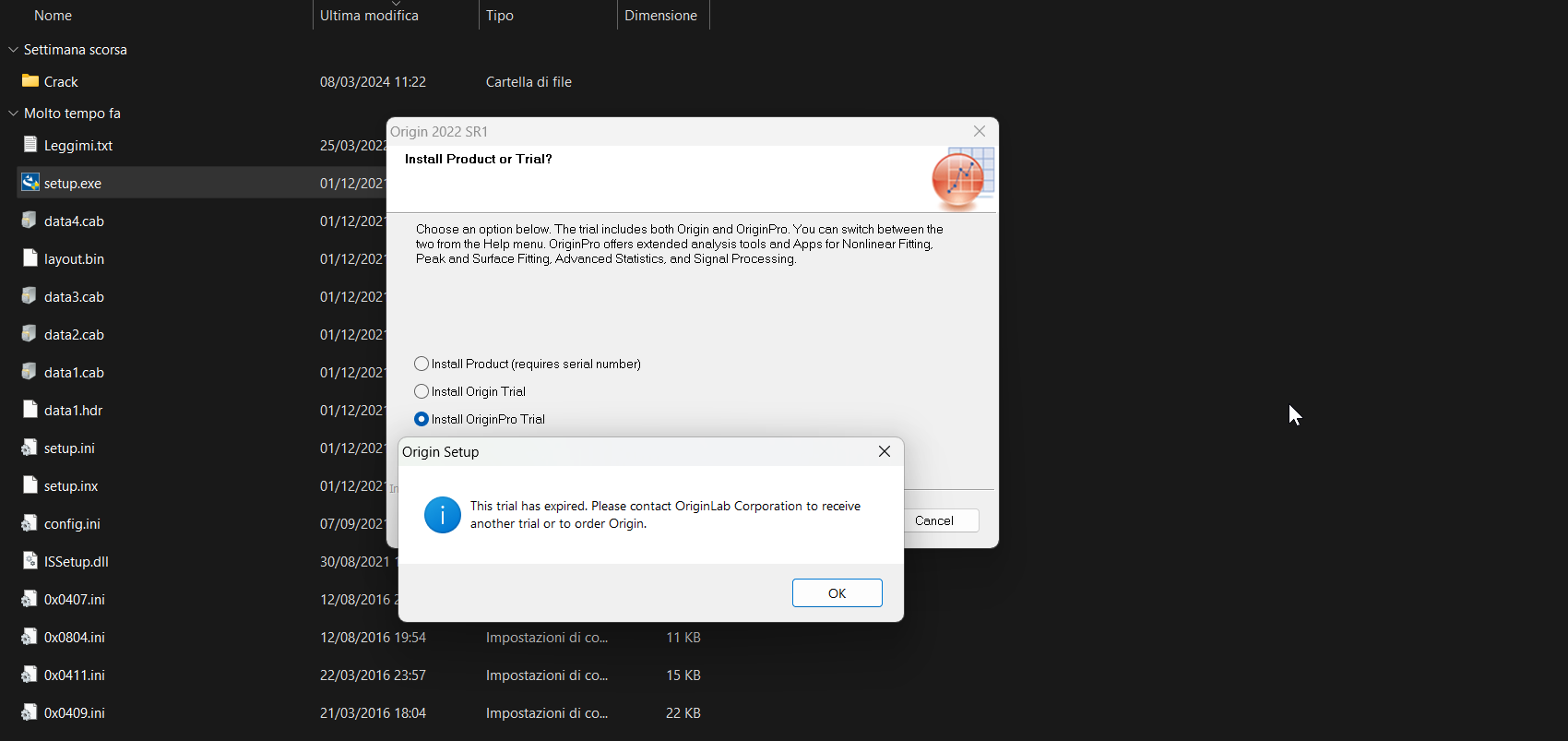Click the 08/03/2024 11:22 date of Crack
The width and height of the screenshot is (1568, 741).
(373, 82)
